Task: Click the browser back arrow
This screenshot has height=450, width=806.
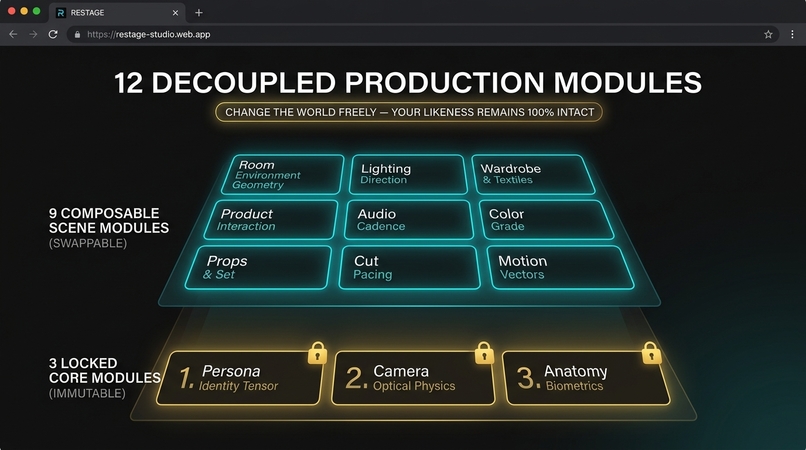Action: [13, 34]
